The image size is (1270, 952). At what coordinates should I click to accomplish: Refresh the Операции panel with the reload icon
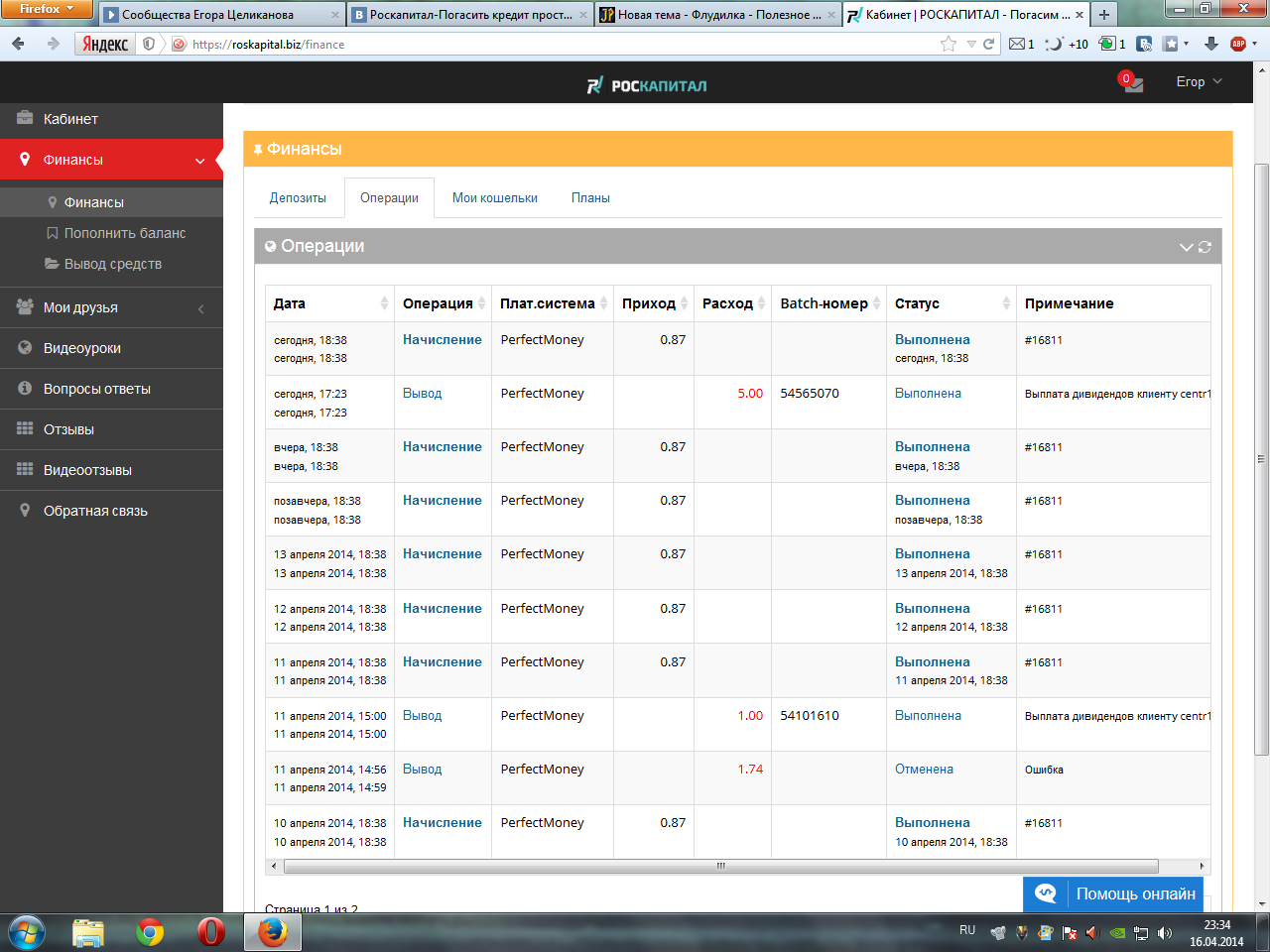tap(1205, 247)
